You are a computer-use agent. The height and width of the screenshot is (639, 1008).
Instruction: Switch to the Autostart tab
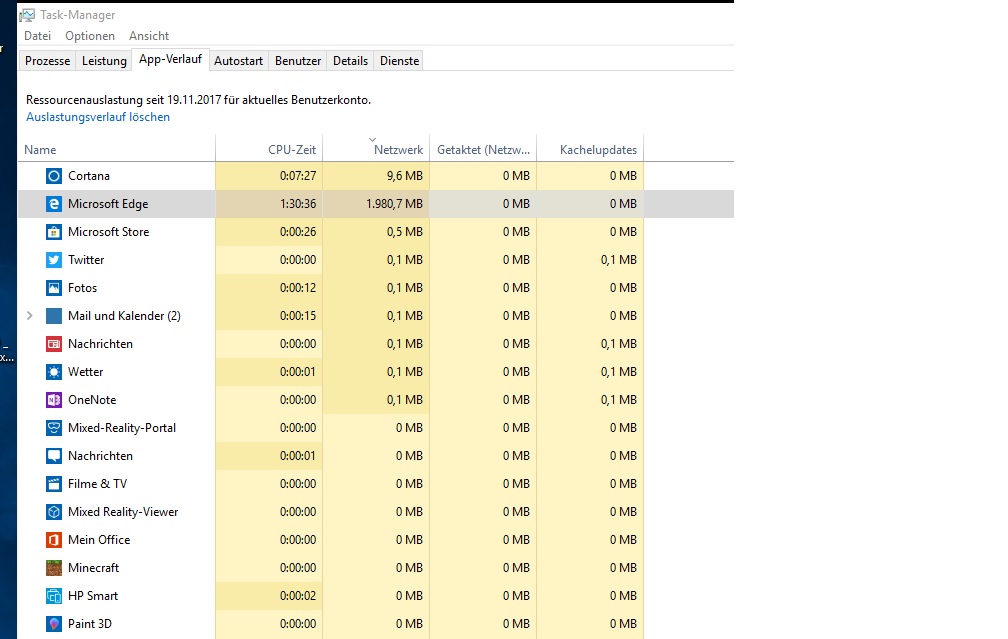click(x=238, y=60)
